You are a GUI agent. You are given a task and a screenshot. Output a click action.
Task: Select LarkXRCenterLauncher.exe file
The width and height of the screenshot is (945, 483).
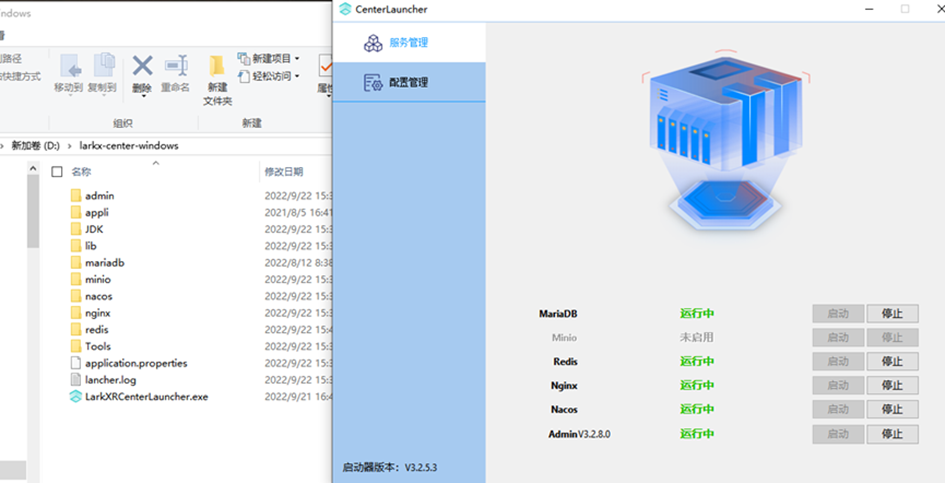click(x=146, y=397)
